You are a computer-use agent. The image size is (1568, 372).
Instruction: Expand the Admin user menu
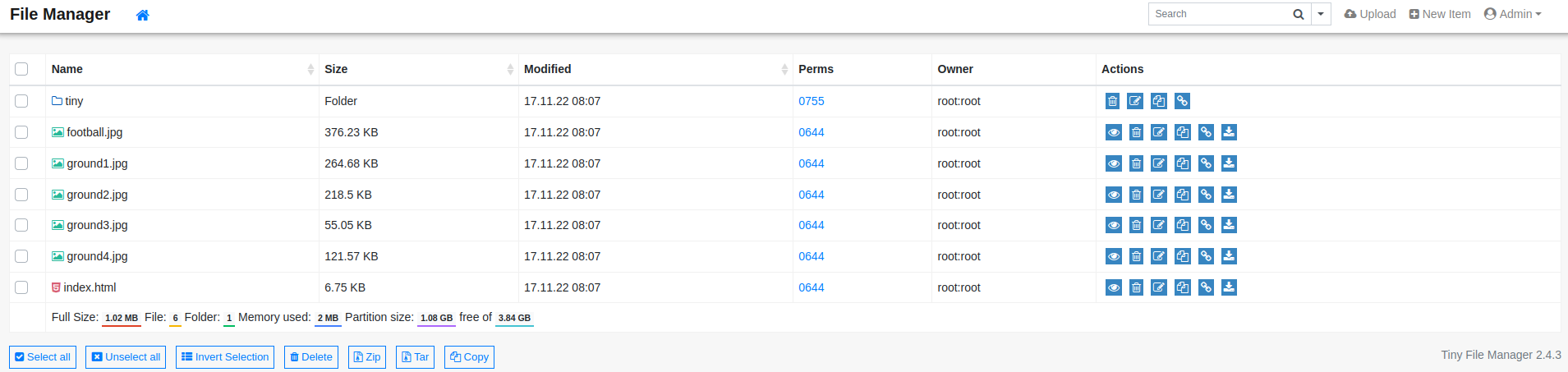tap(1512, 14)
